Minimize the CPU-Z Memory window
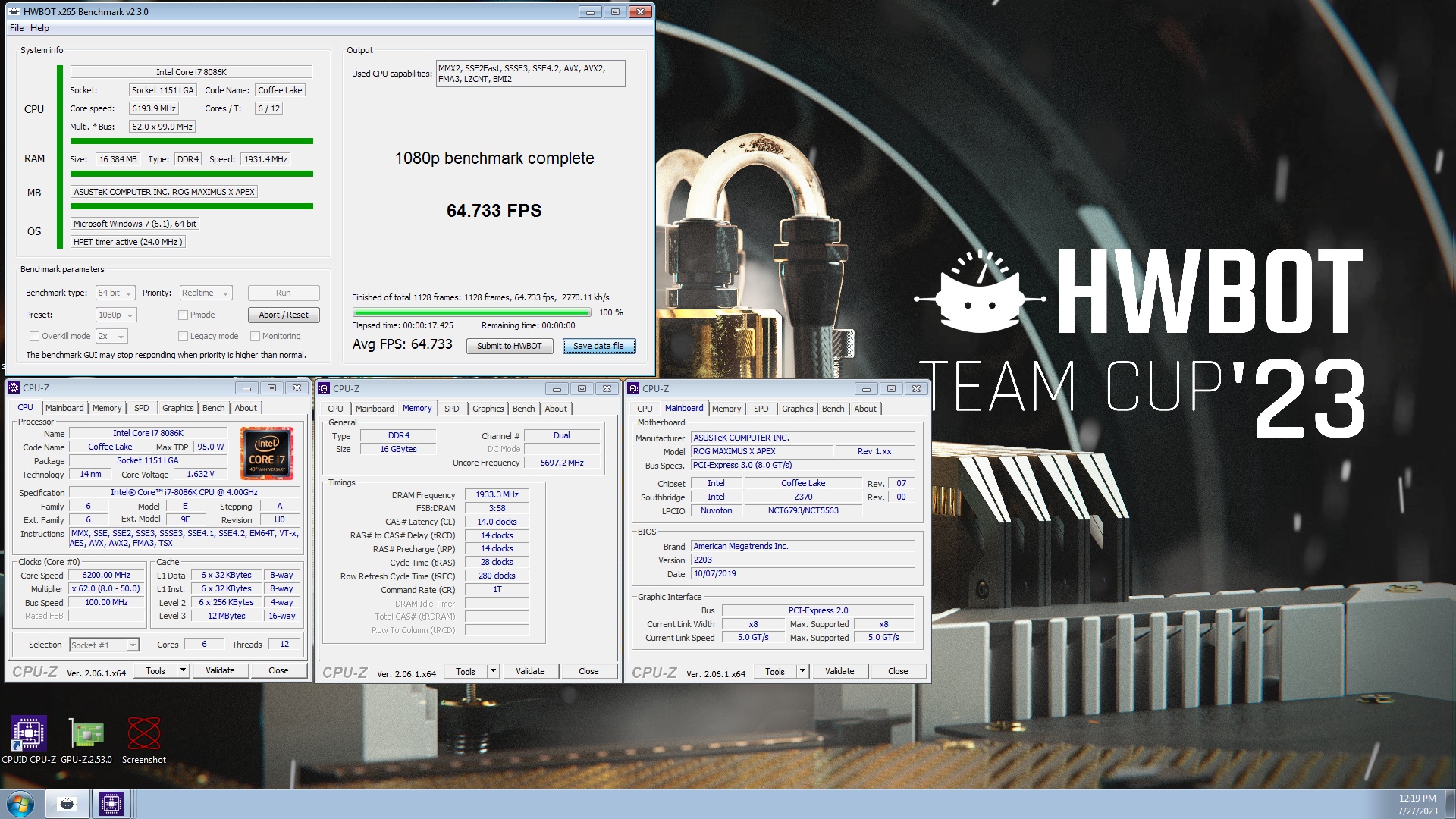Viewport: 1456px width, 819px height. pos(557,388)
